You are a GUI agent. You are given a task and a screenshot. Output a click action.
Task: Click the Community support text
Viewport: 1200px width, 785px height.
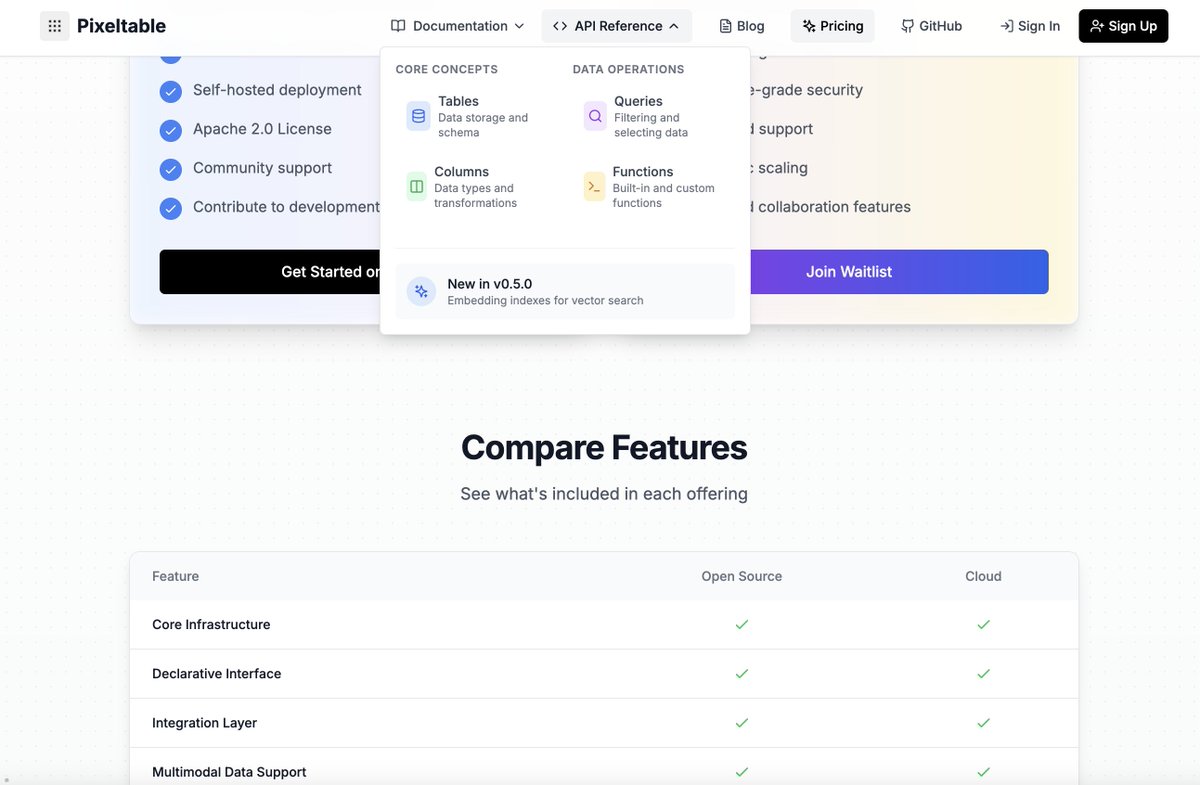[x=262, y=168]
